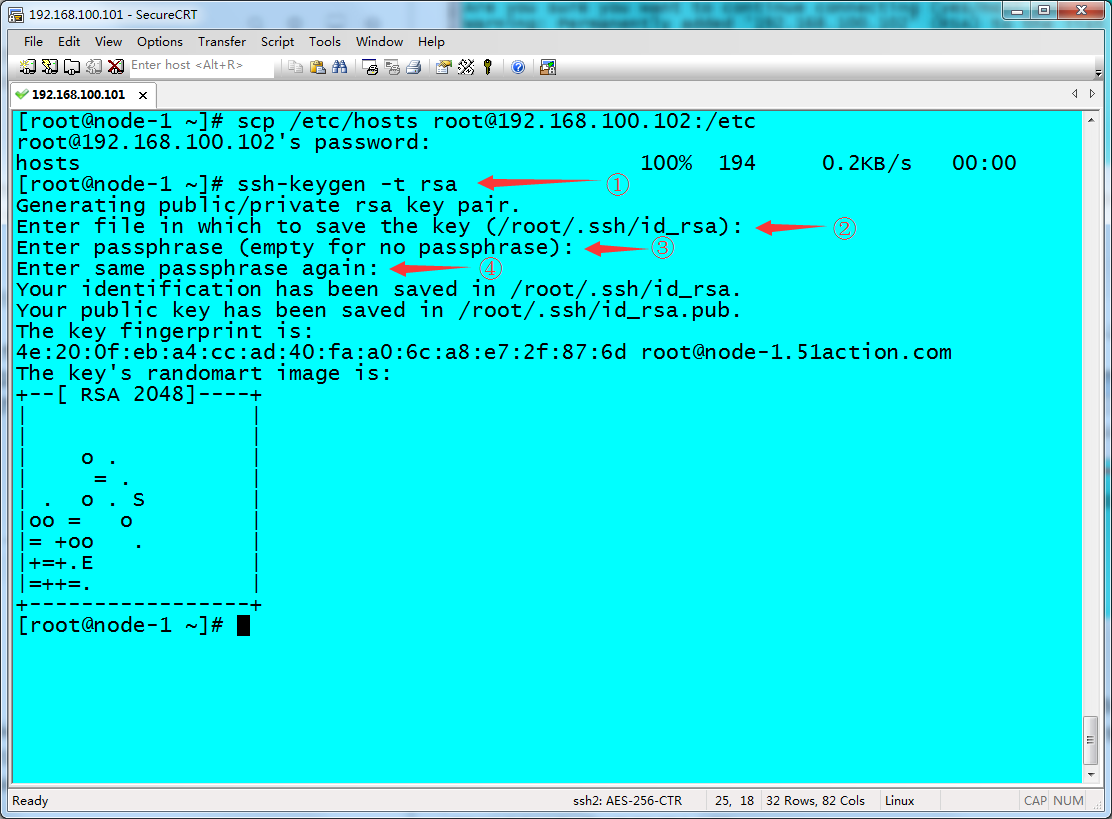The image size is (1112, 819).
Task: Click cursor position '25, 18' in status bar
Action: [734, 801]
